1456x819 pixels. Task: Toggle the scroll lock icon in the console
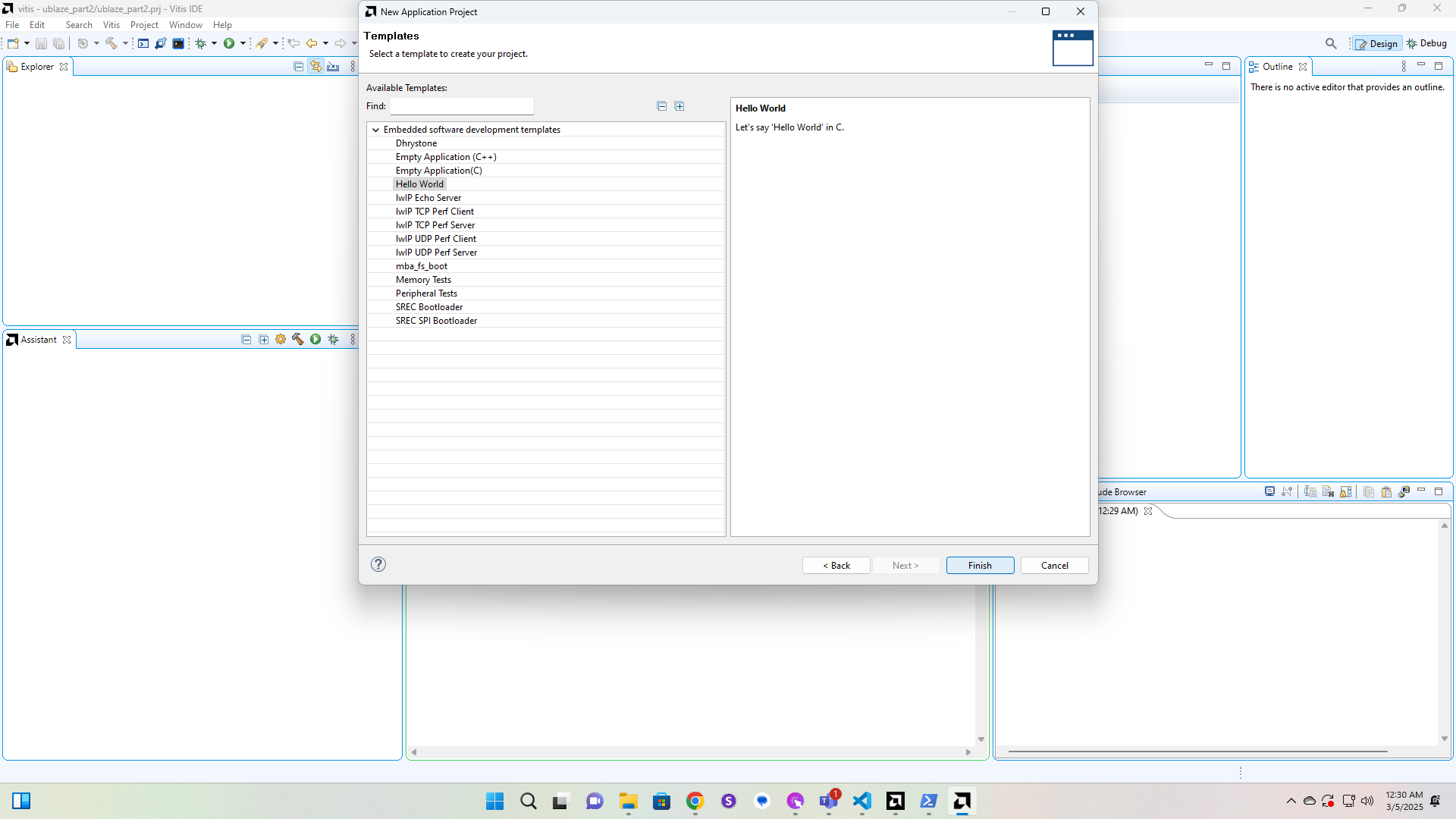pos(1345,491)
